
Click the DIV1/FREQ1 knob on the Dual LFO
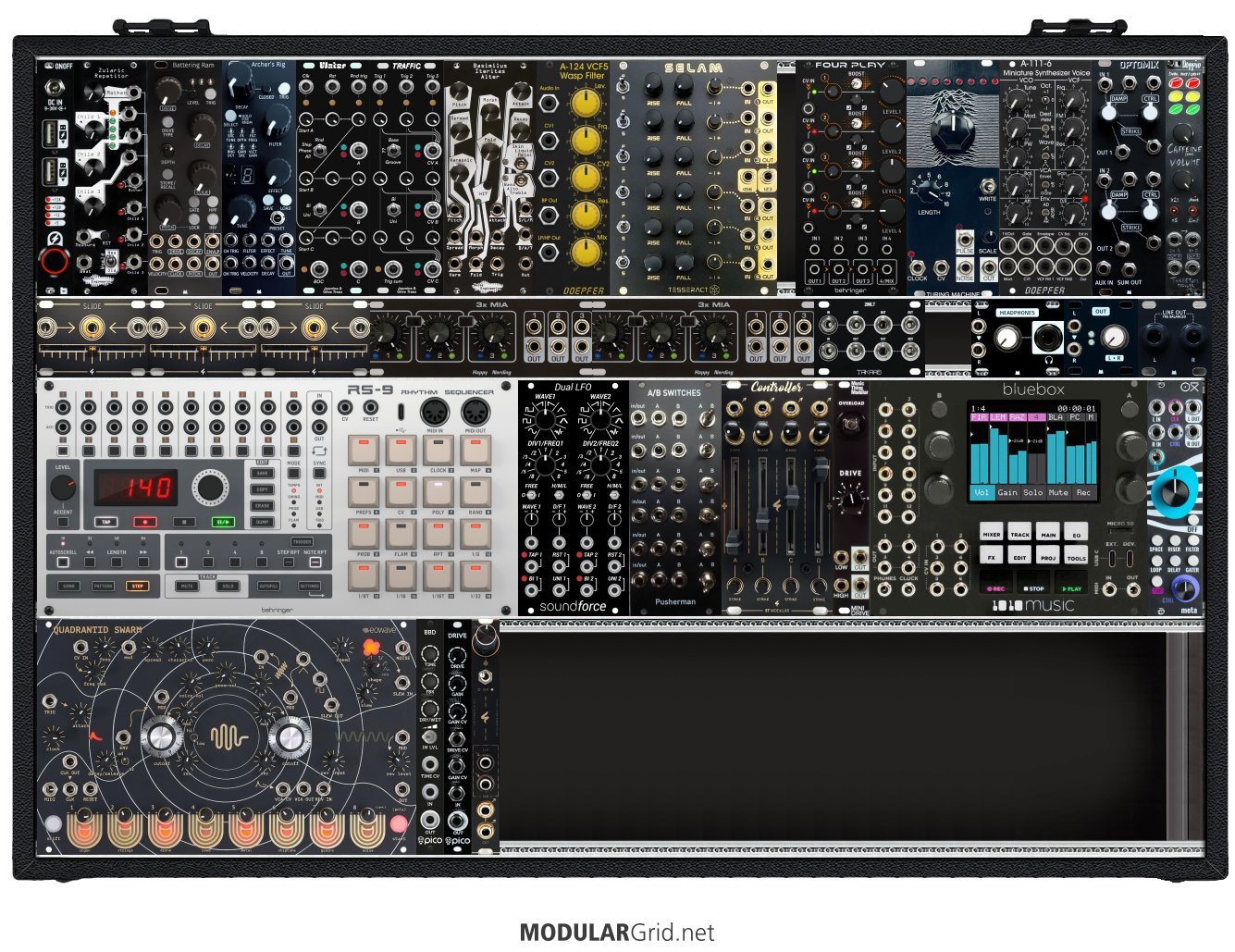click(544, 466)
